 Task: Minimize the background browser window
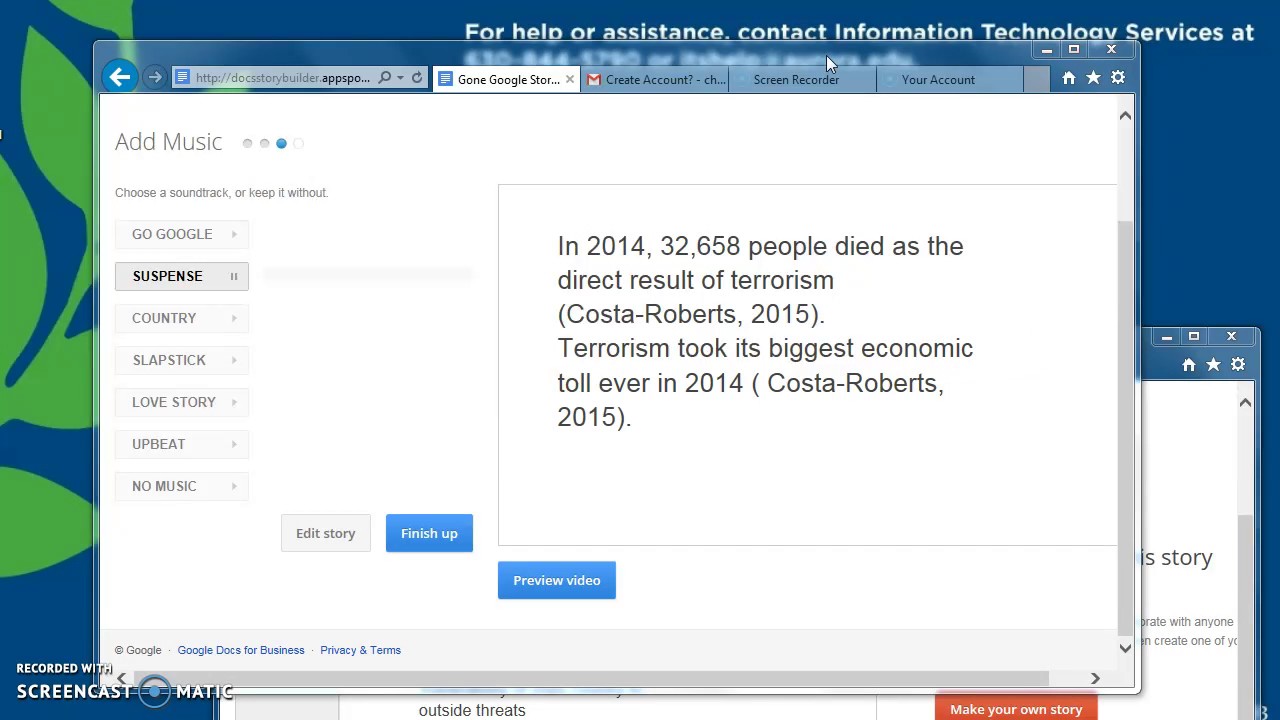tap(1166, 337)
